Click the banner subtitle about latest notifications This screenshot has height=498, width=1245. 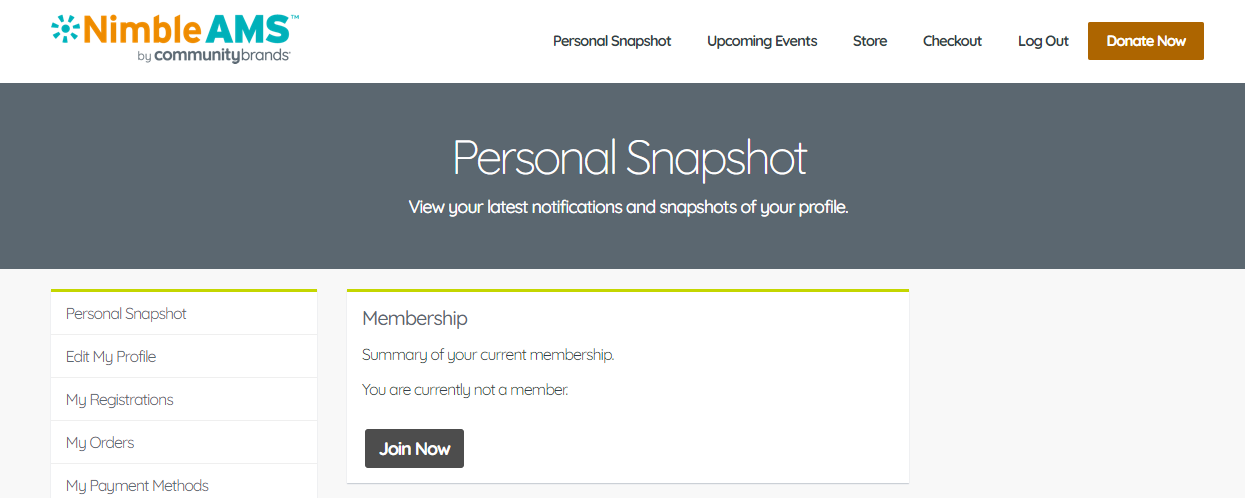click(628, 208)
